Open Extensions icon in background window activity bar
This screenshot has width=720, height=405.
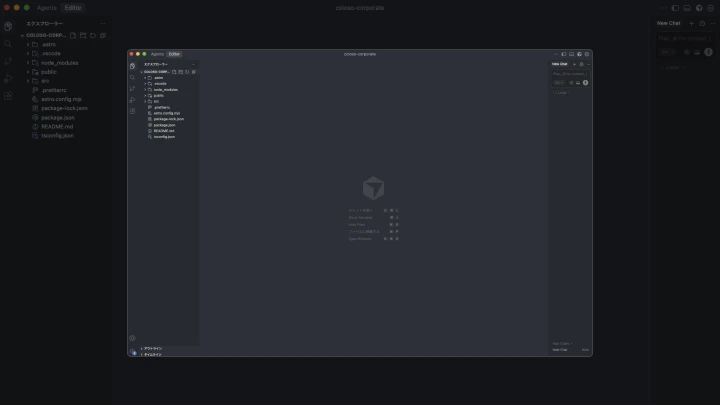(x=8, y=96)
